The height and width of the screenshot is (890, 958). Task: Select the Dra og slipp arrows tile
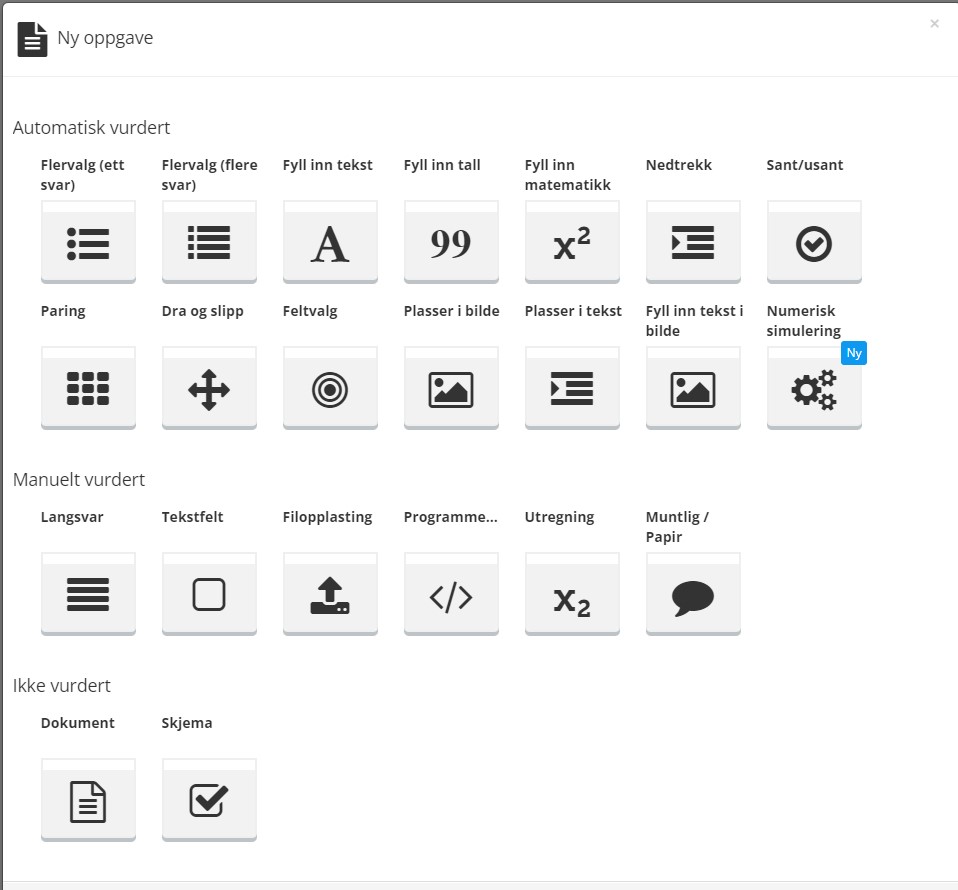[x=209, y=388]
